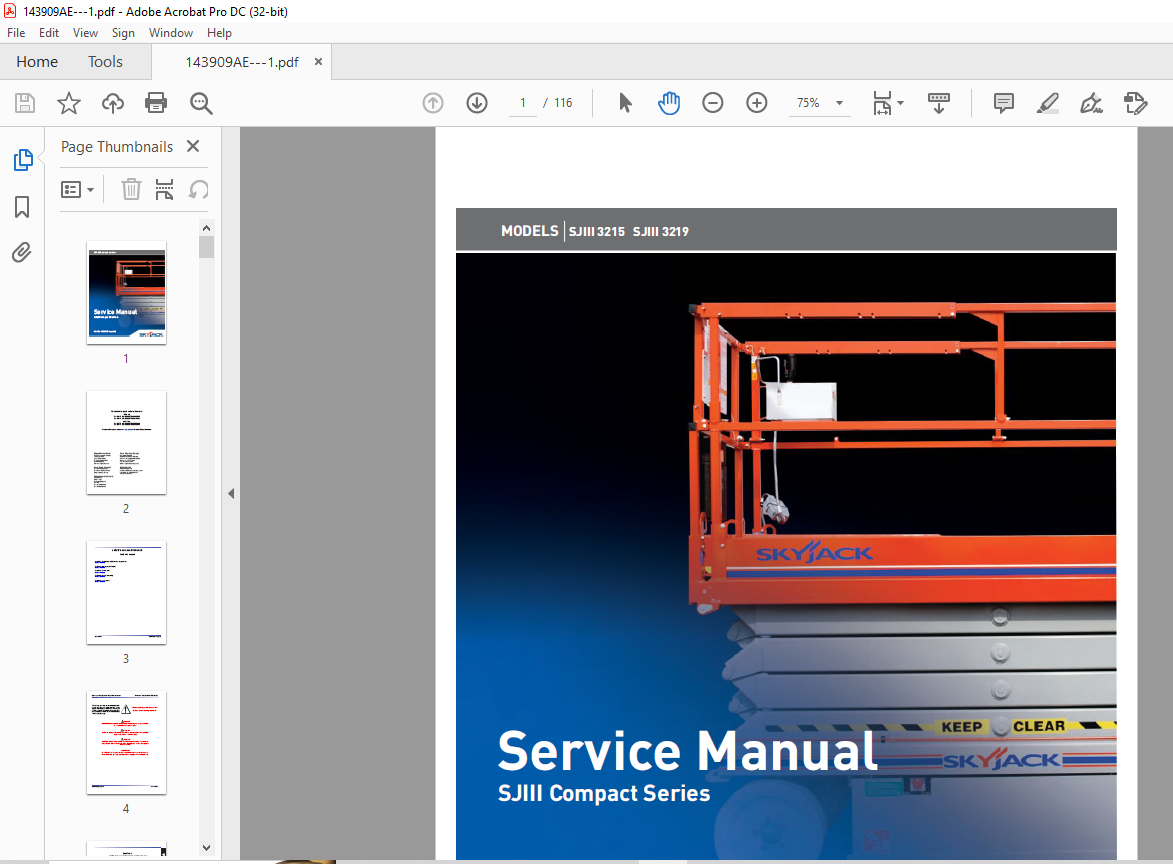
Task: Open Page Thumbnails side panel icon
Action: (x=22, y=160)
